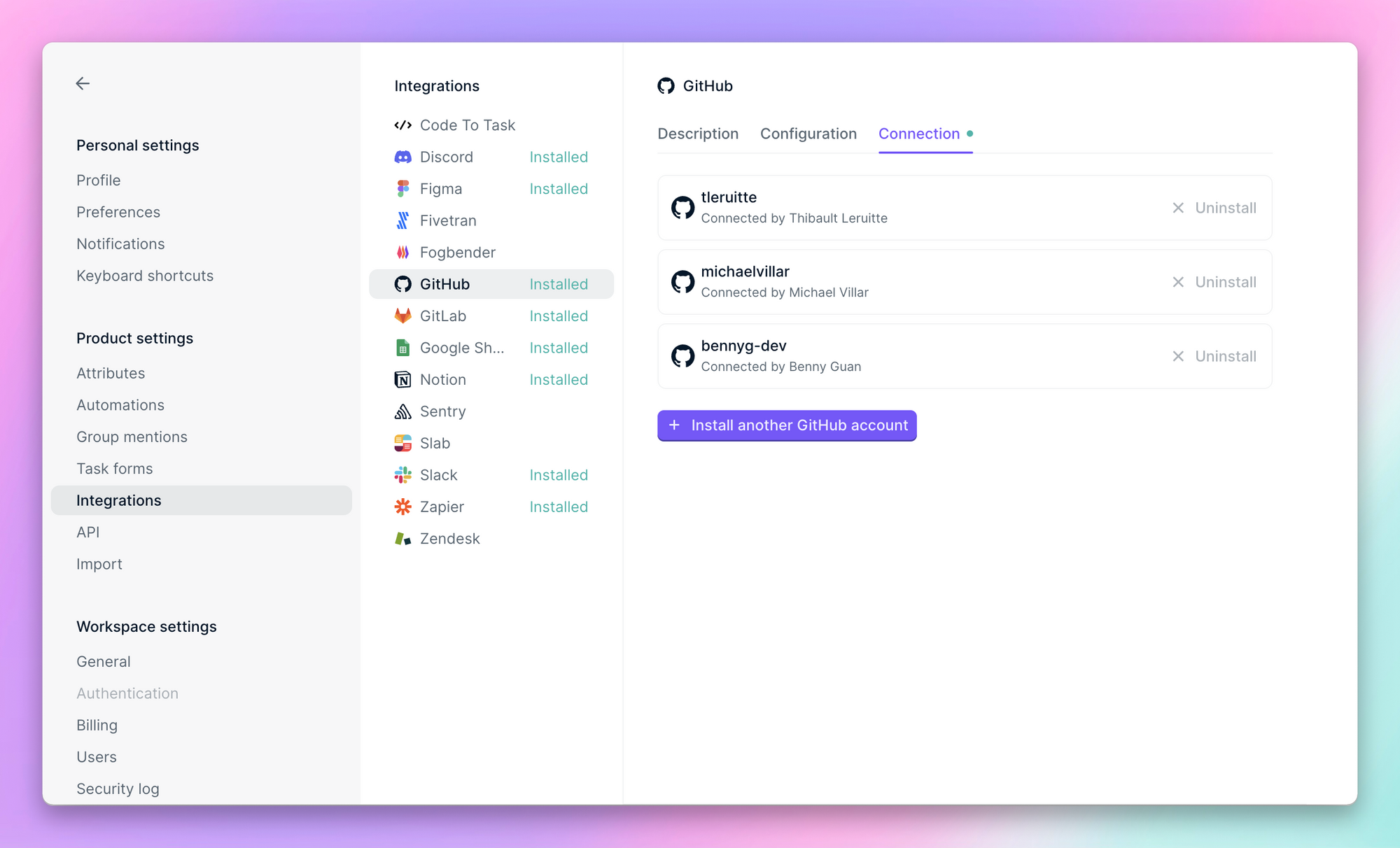
Task: Click Installed label next to Notion
Action: point(559,380)
